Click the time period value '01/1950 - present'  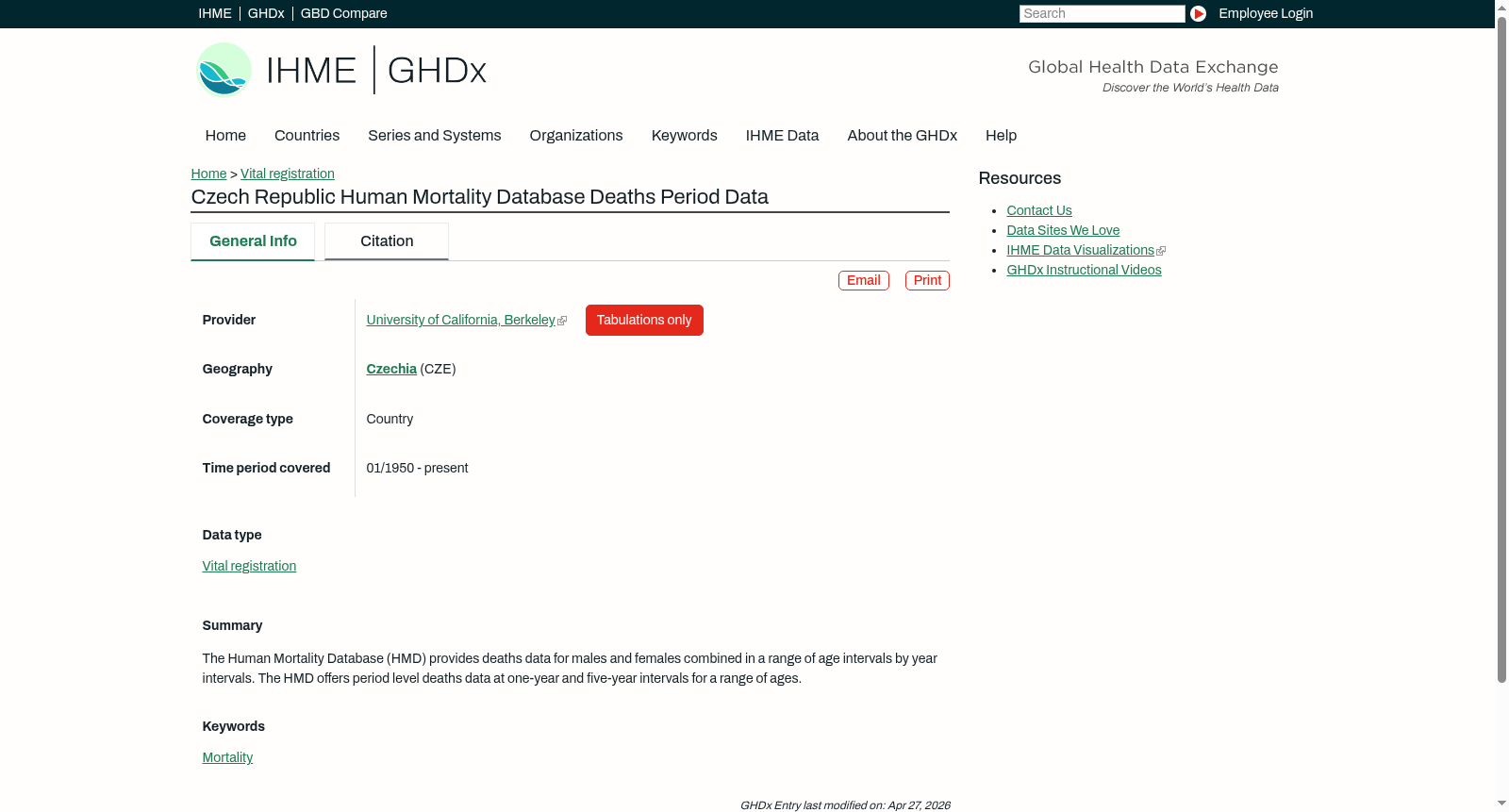click(417, 468)
